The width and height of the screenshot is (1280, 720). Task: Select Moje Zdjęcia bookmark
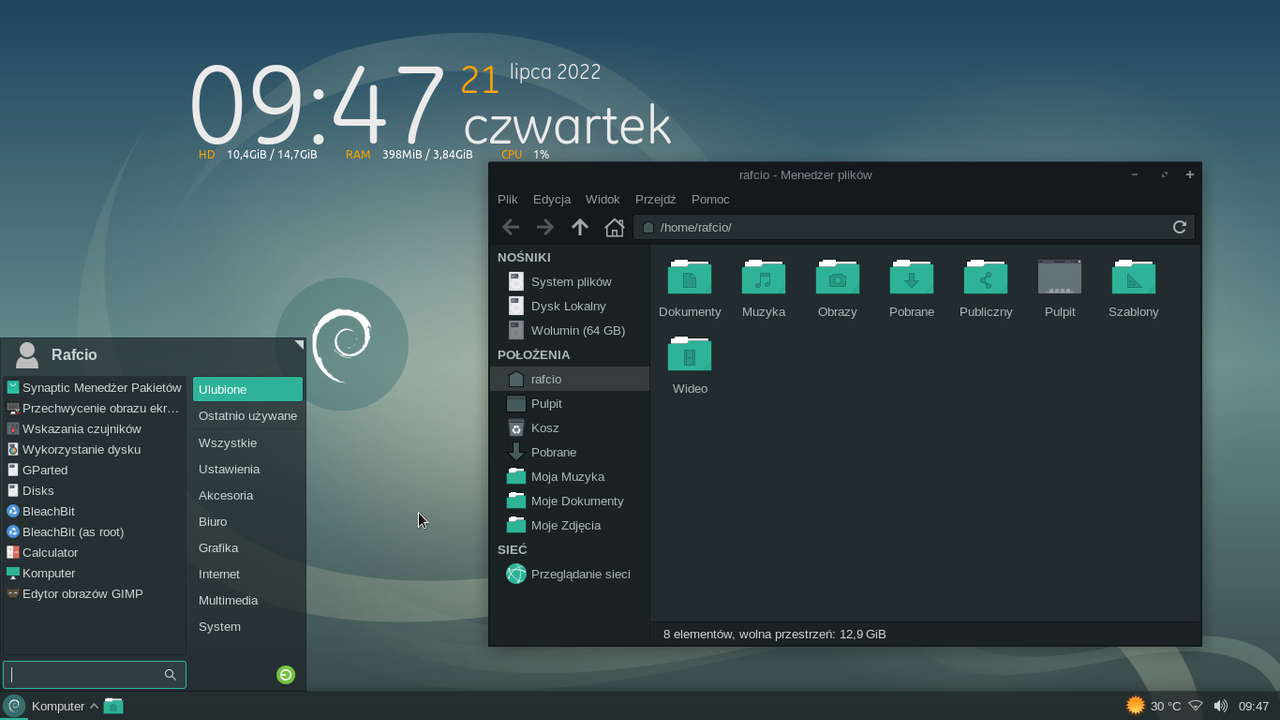point(570,525)
